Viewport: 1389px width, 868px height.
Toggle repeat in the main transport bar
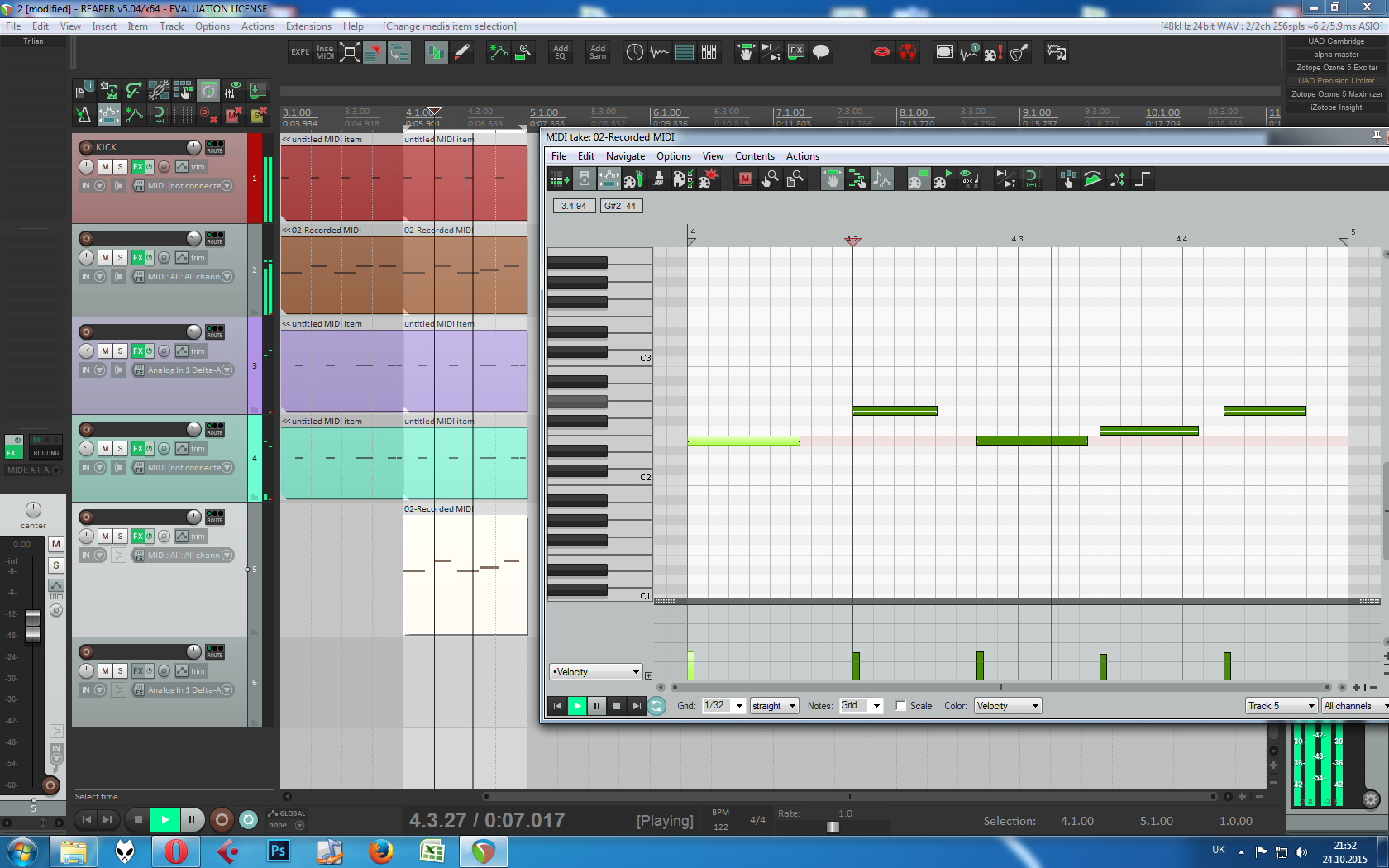[248, 820]
